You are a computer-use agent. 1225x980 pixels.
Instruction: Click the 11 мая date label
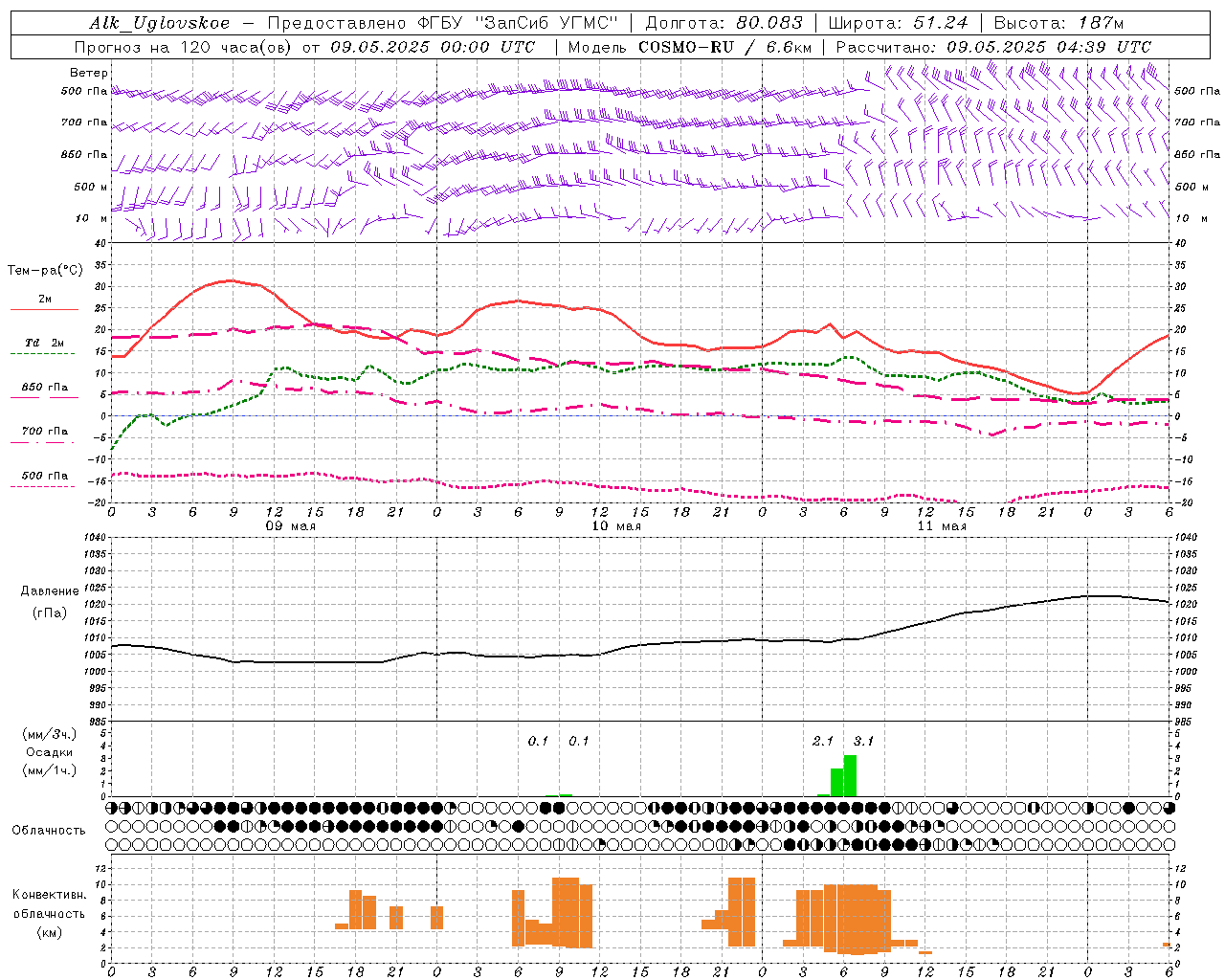click(942, 526)
